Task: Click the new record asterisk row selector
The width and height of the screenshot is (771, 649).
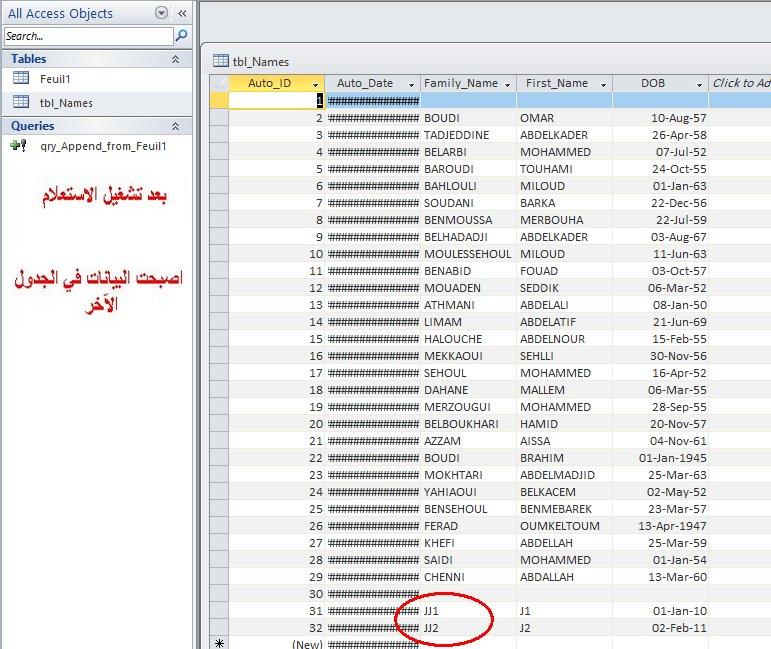Action: (219, 643)
